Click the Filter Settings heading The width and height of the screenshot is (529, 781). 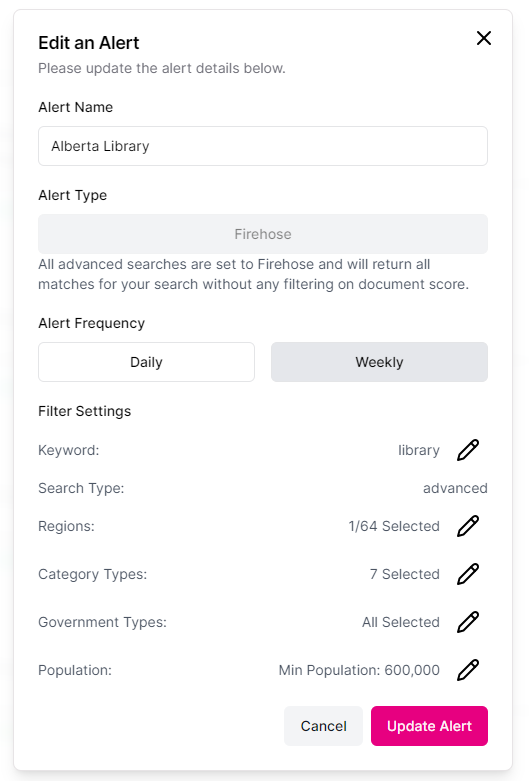(x=85, y=411)
